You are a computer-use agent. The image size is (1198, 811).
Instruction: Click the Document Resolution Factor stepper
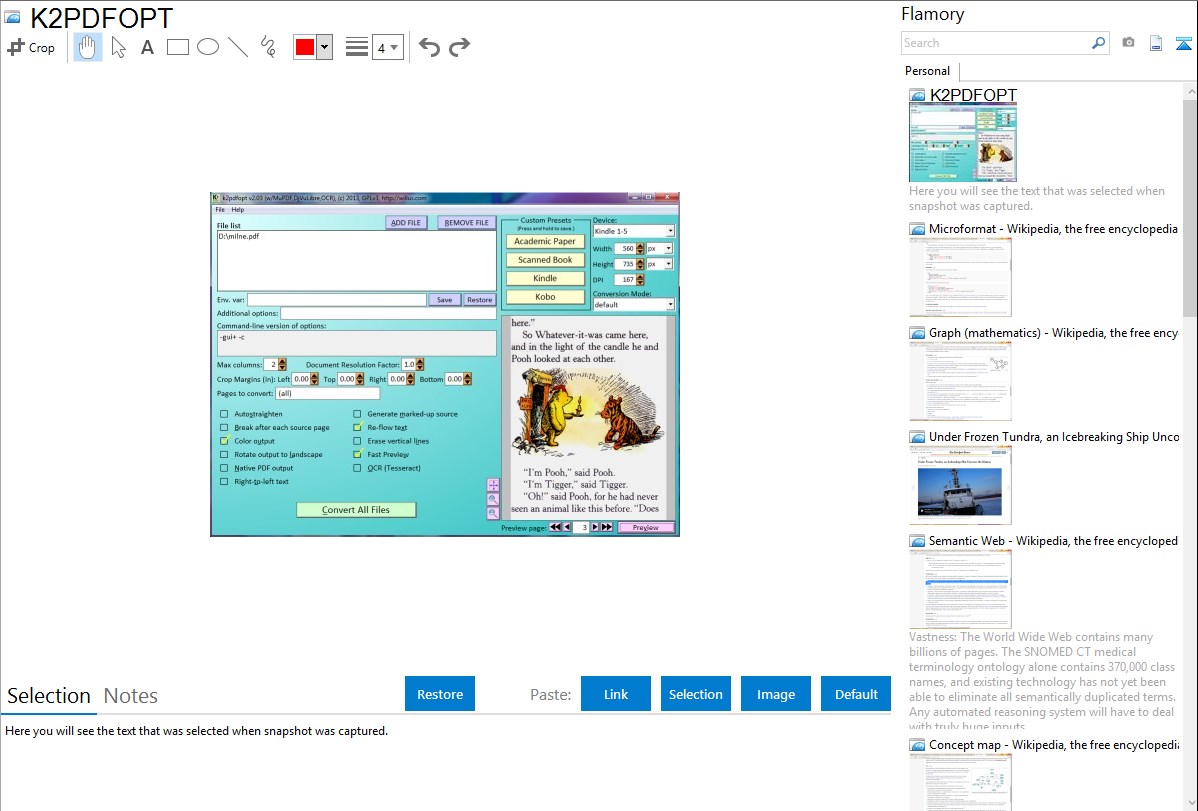(419, 365)
